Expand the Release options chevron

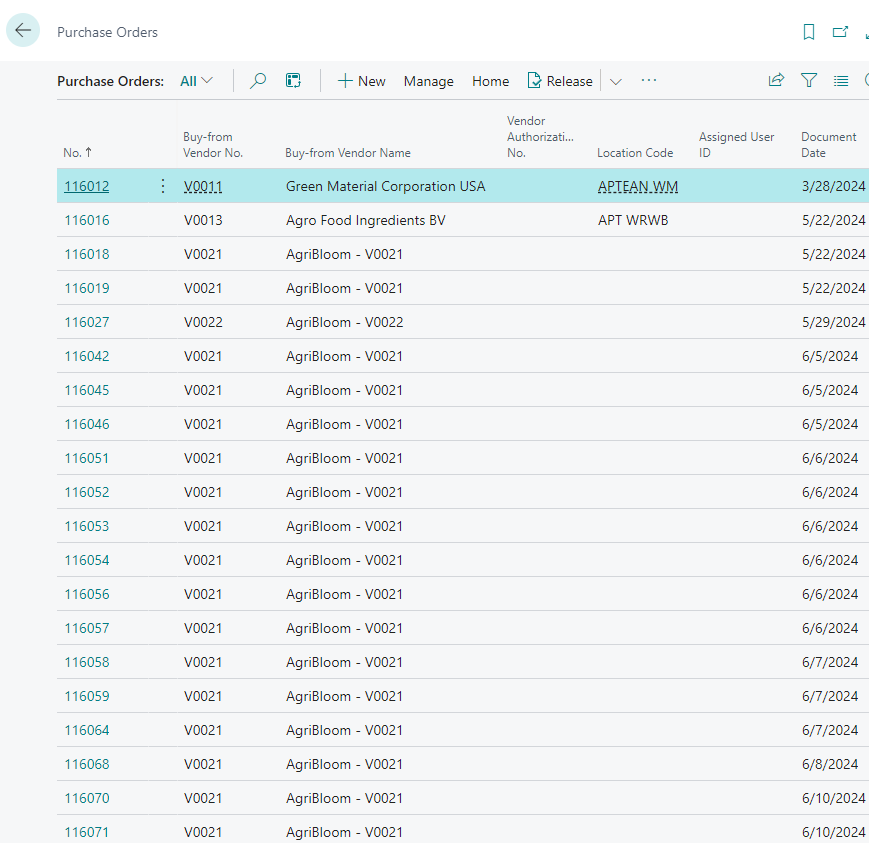616,82
